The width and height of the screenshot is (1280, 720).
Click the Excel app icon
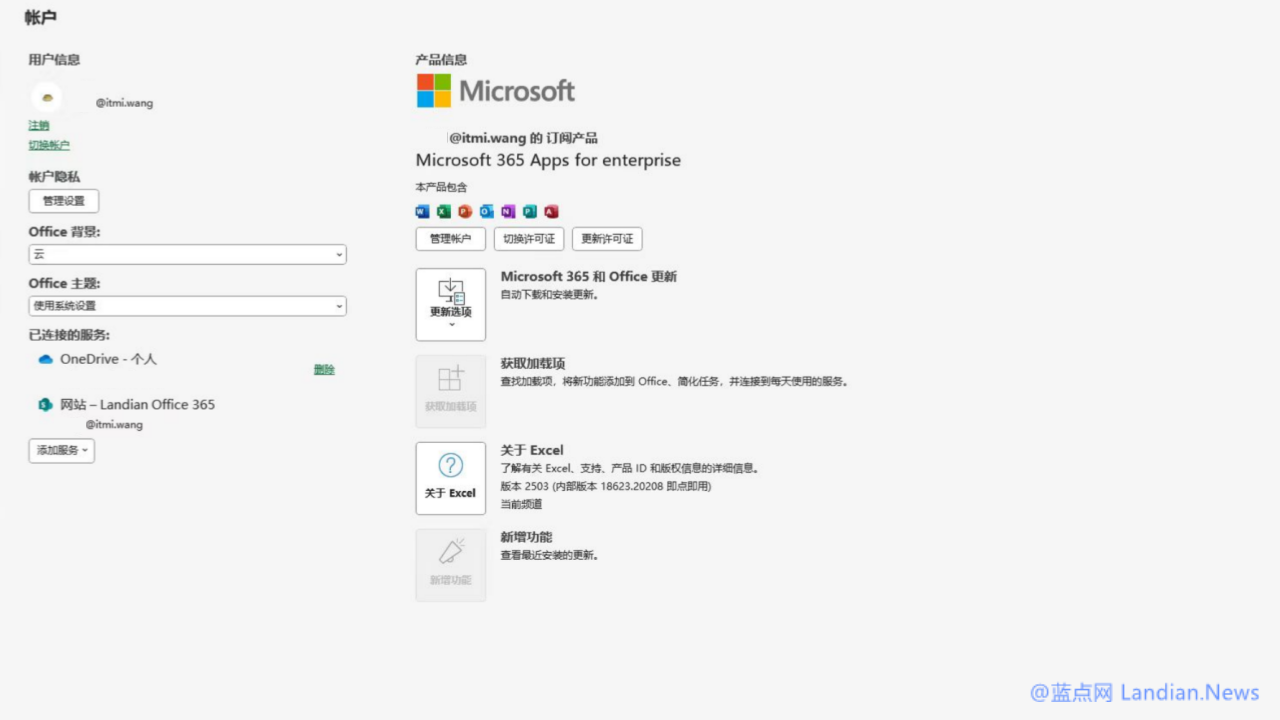click(444, 211)
